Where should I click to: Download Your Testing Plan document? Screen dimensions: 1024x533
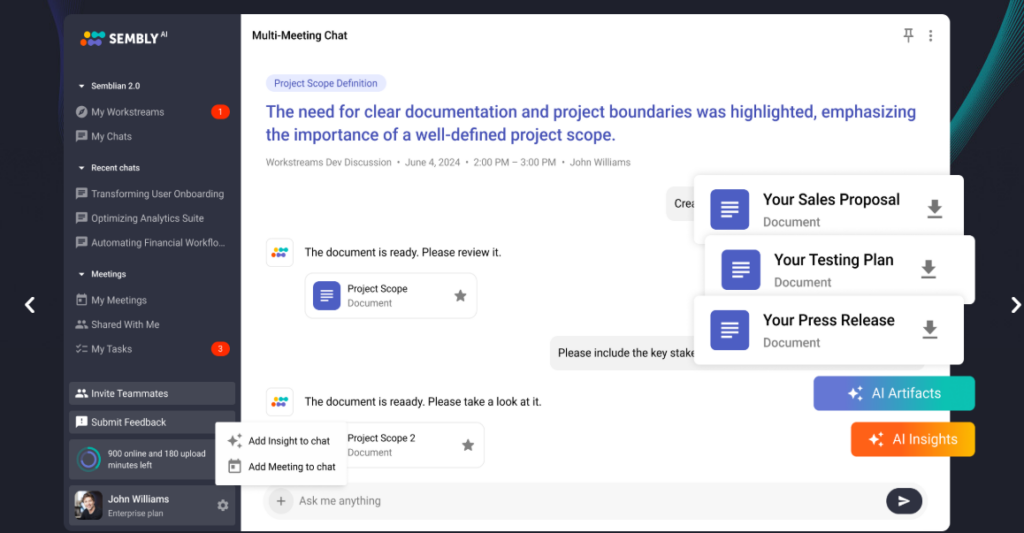[929, 269]
